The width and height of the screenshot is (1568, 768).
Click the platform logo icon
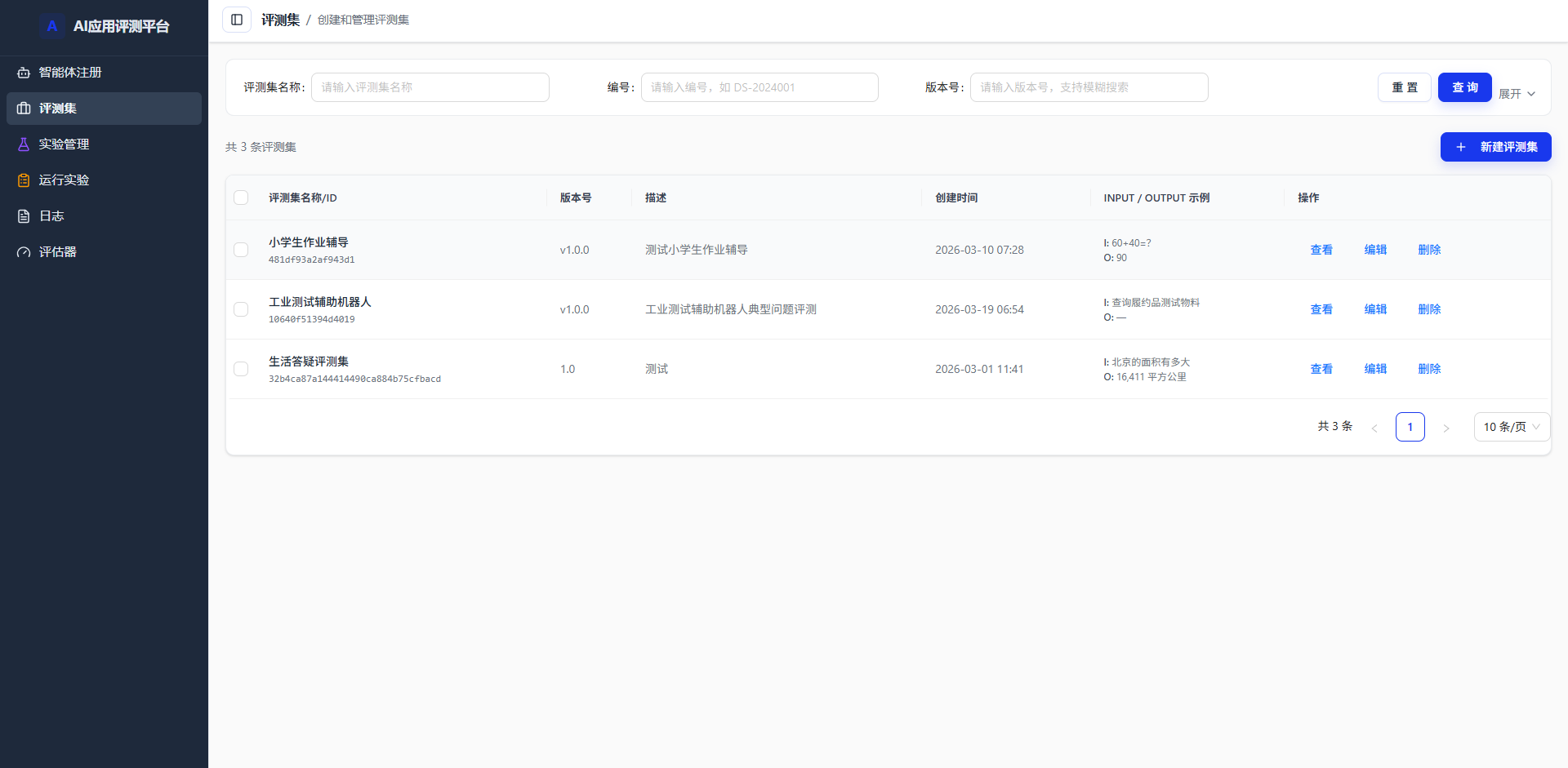(51, 26)
